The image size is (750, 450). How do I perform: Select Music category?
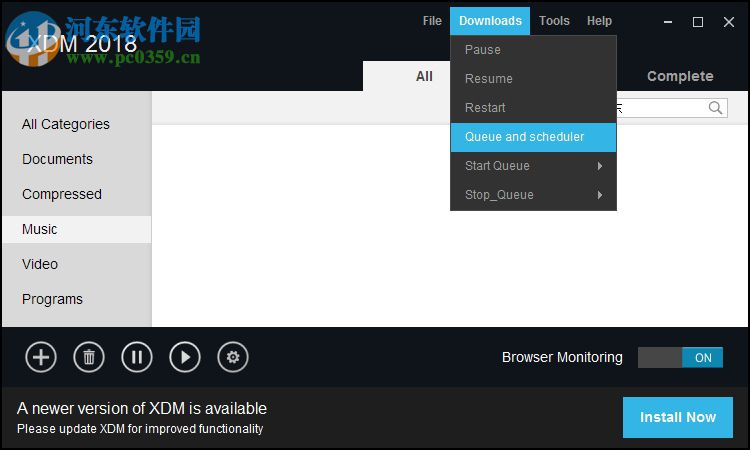tap(77, 230)
